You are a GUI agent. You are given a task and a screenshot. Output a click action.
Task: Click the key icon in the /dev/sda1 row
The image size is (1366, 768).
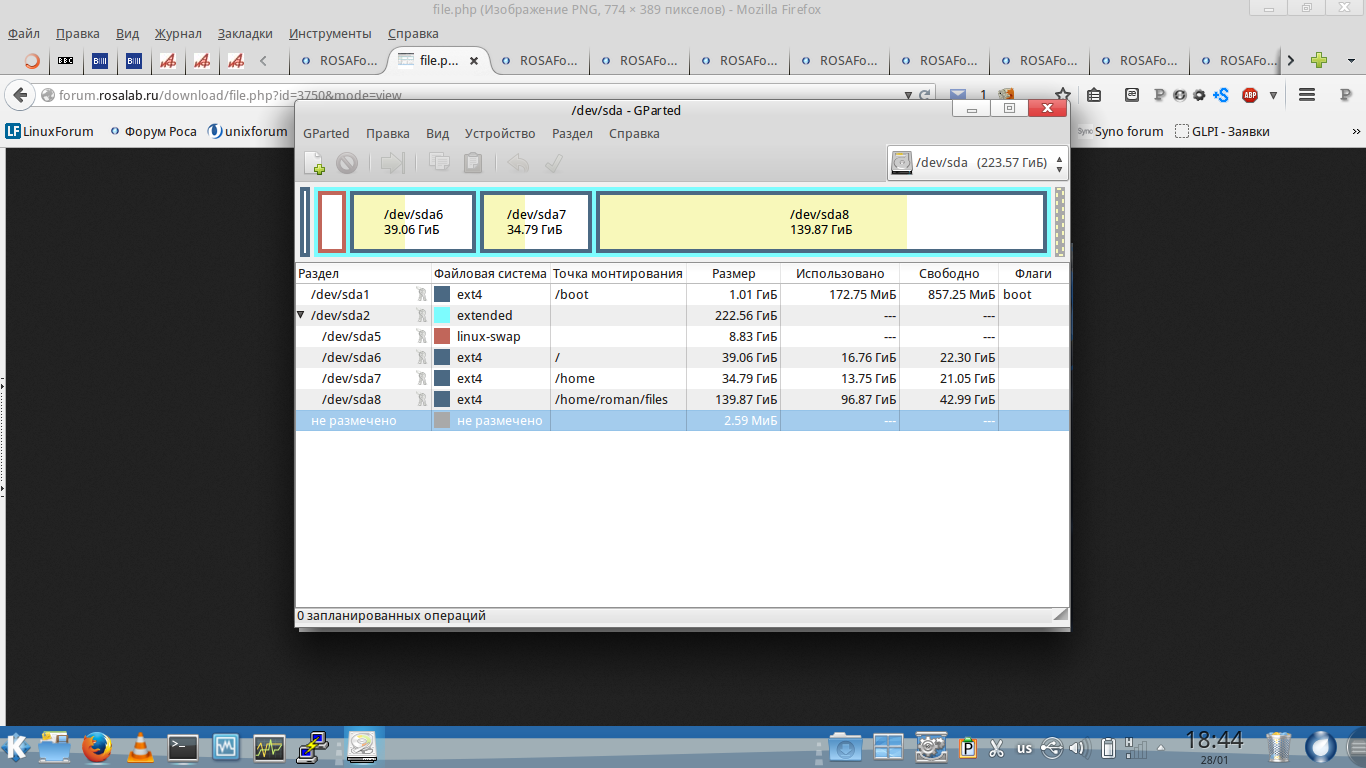422,294
